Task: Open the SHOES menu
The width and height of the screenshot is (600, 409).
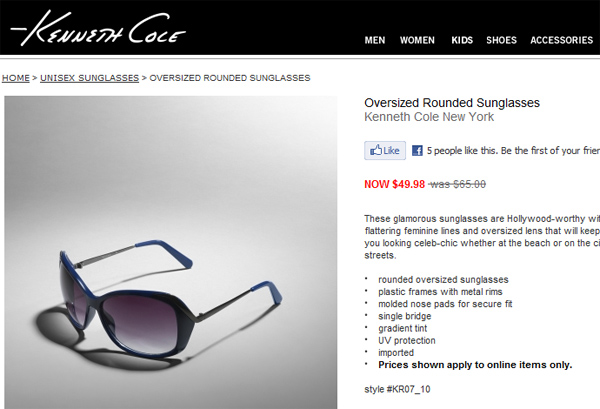Action: 501,40
